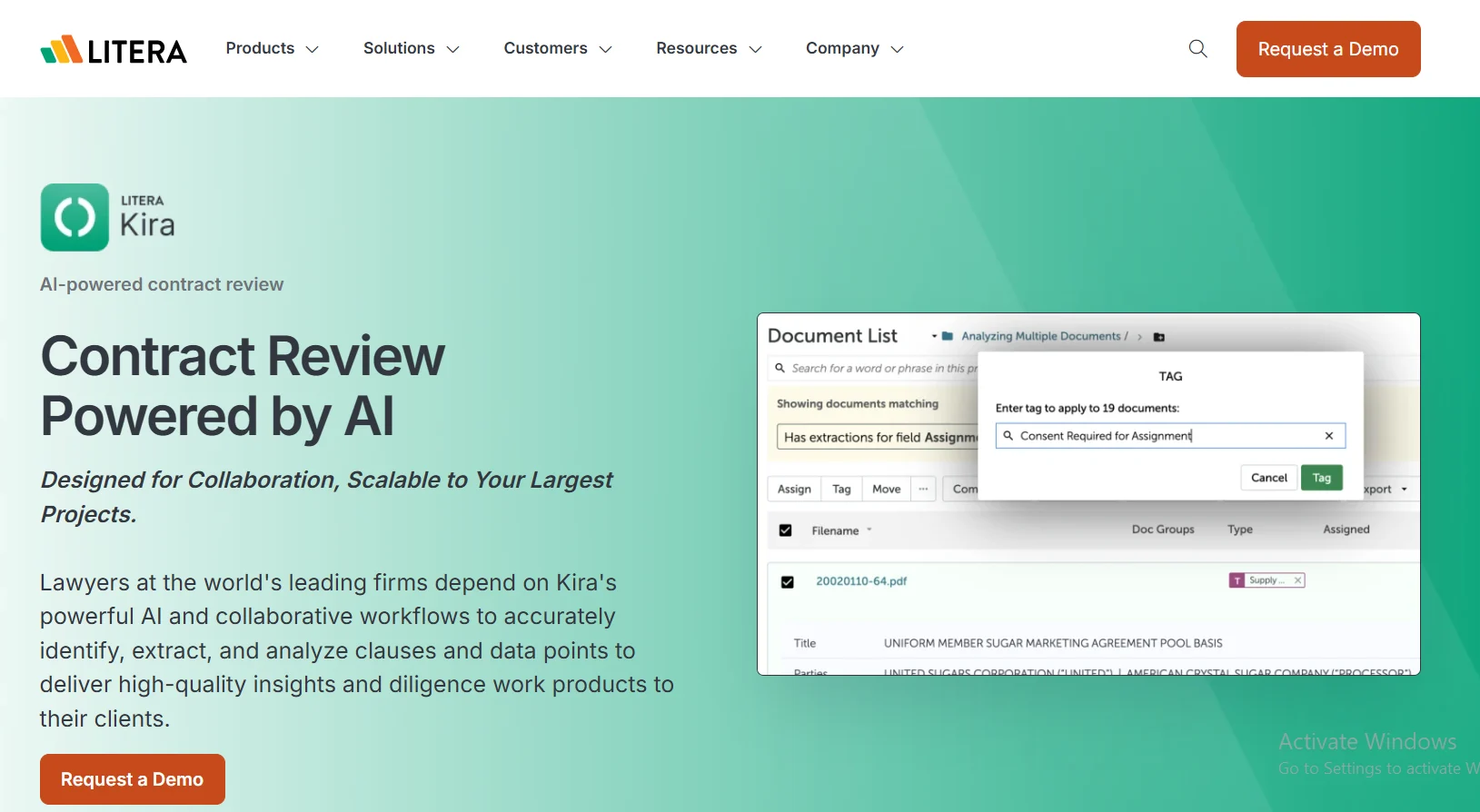This screenshot has height=812, width=1480.
Task: Click the Has extractions for field filter
Action: 878,437
